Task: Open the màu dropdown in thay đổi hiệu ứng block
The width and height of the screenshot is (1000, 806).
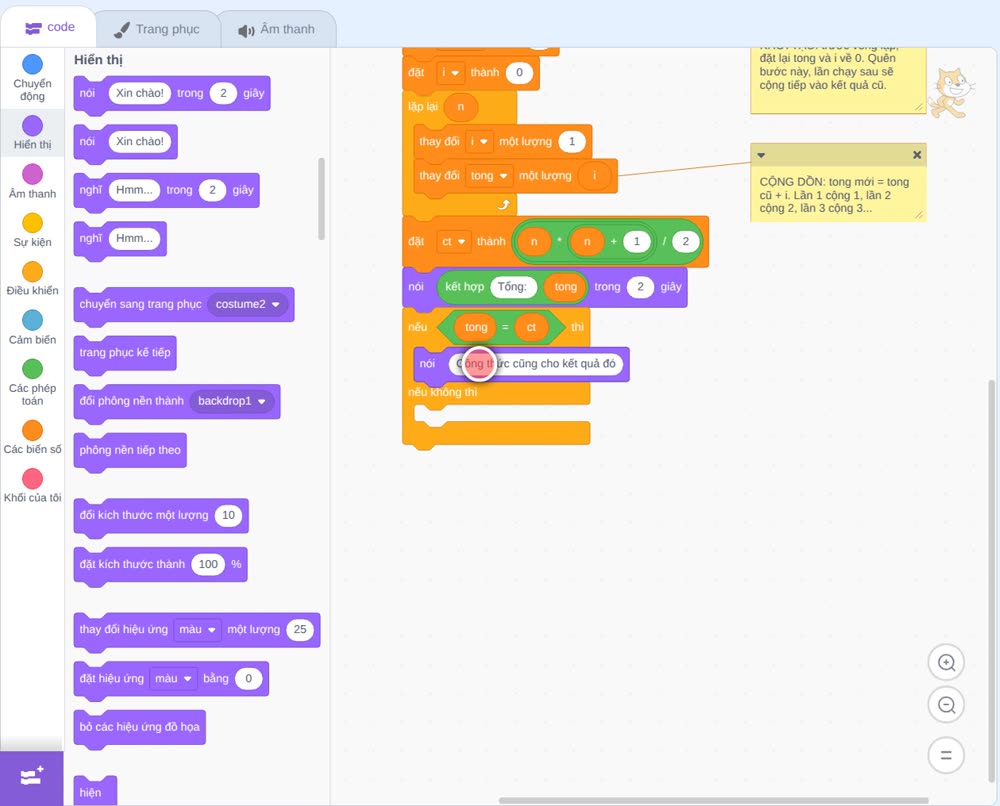Action: pyautogui.click(x=198, y=629)
